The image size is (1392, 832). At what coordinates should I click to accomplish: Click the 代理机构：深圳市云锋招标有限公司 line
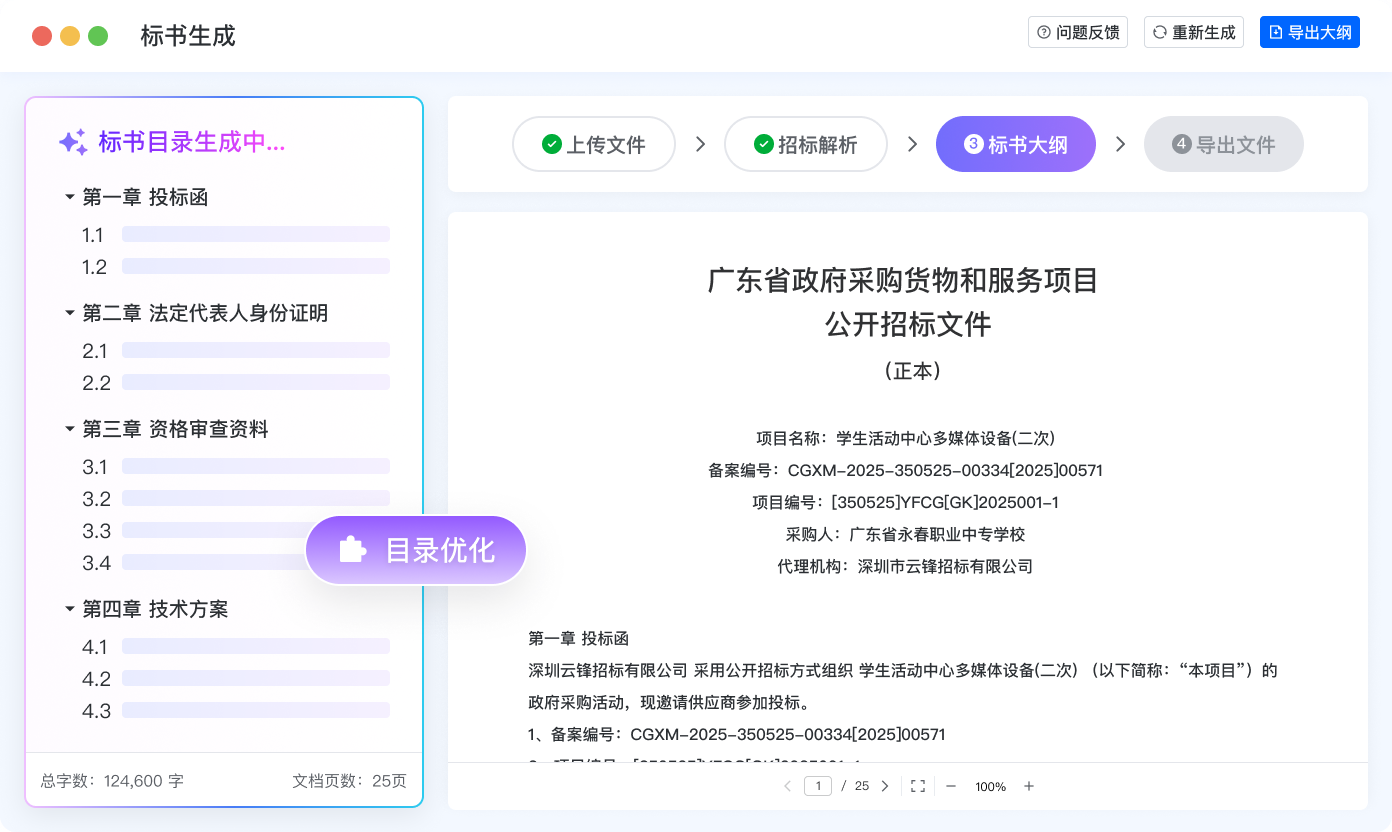tap(905, 566)
